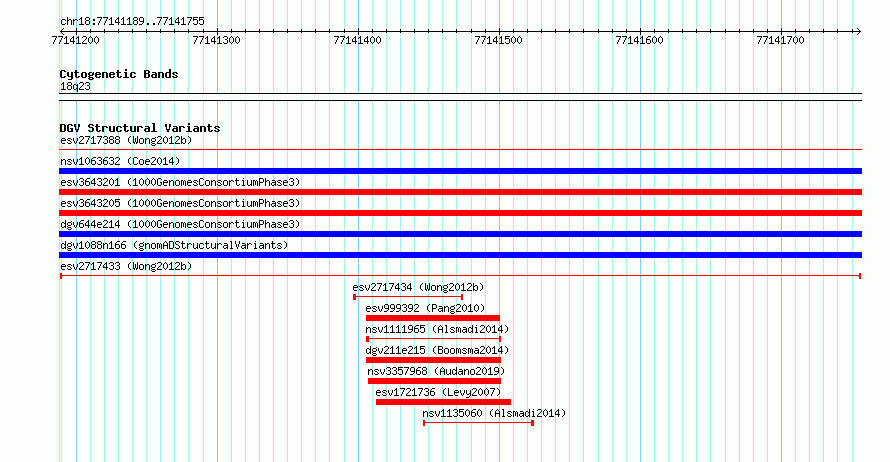The height and width of the screenshot is (462, 890).
Task: Click nsv3357968 (Audano2019) label
Action: [436, 371]
